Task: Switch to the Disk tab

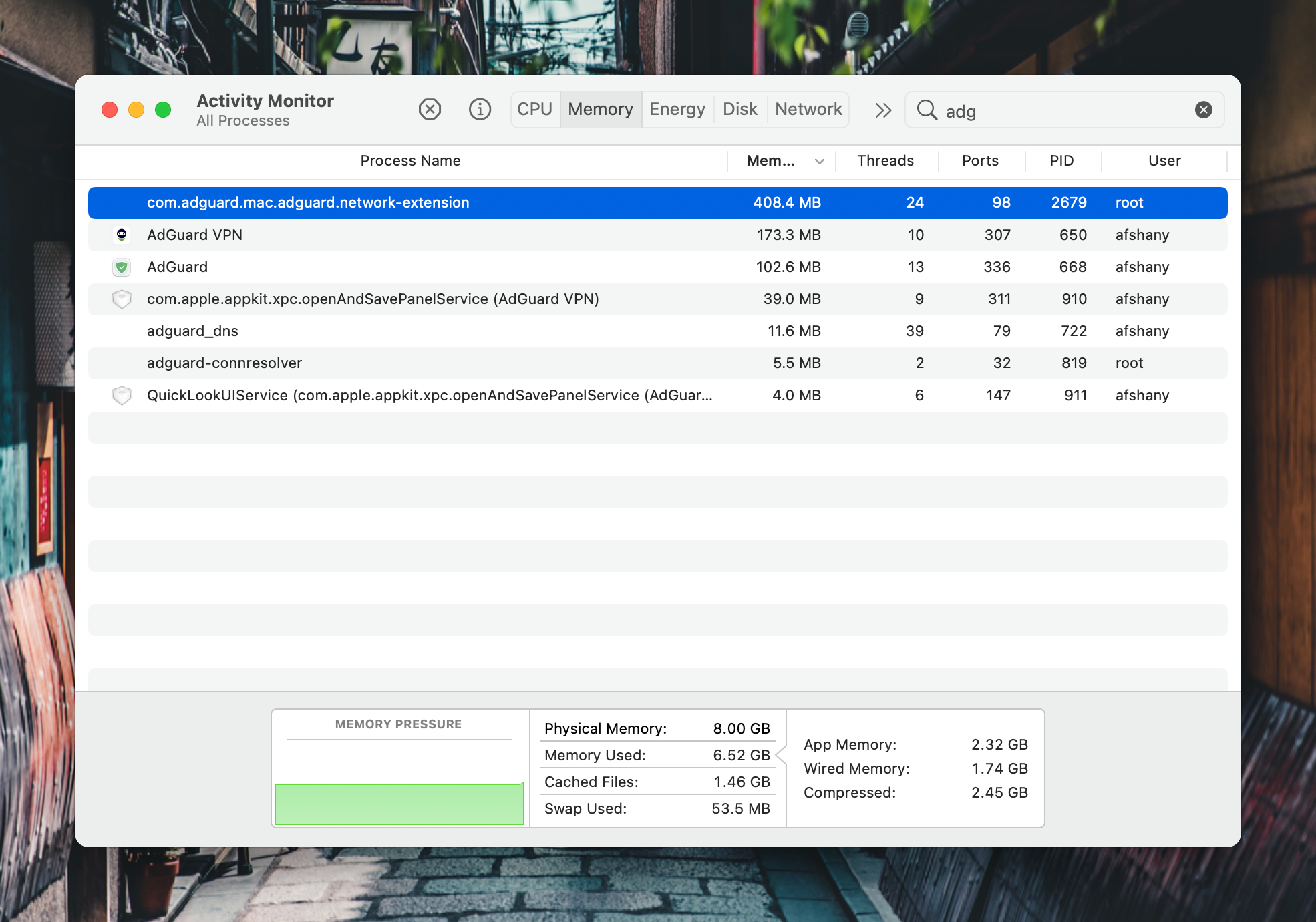Action: point(740,109)
